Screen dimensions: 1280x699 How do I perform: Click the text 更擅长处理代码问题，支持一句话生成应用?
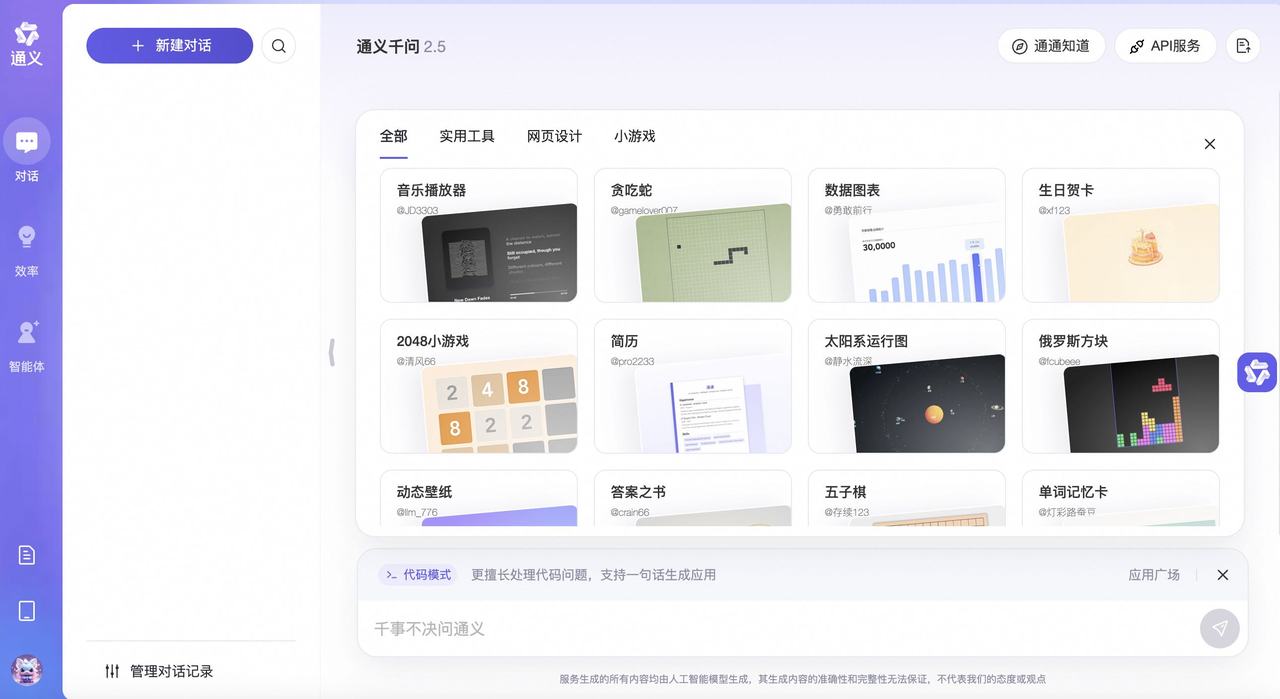[593, 575]
